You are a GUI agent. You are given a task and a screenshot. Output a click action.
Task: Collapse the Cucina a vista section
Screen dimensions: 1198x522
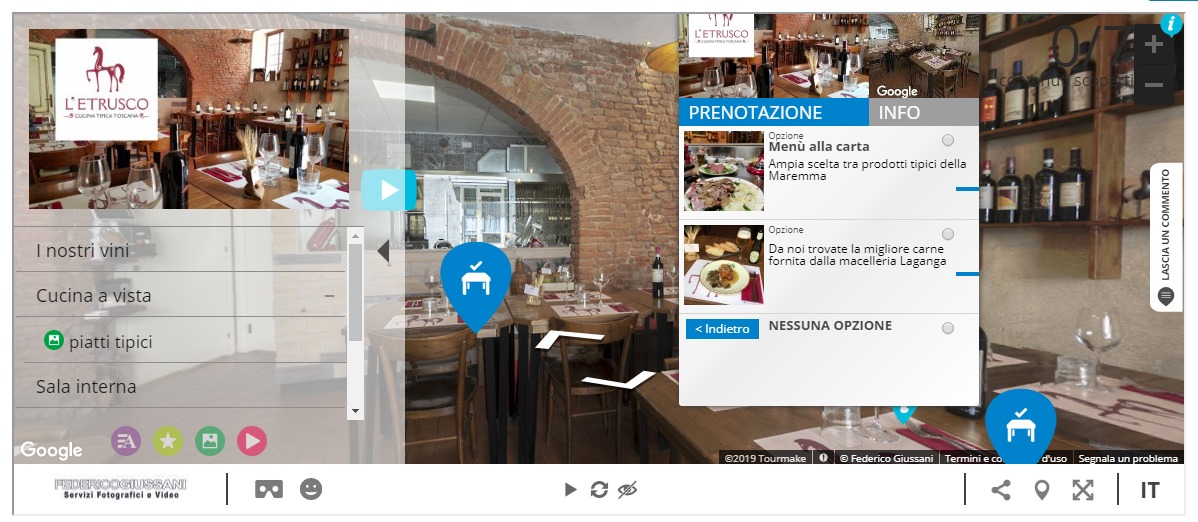pos(329,296)
